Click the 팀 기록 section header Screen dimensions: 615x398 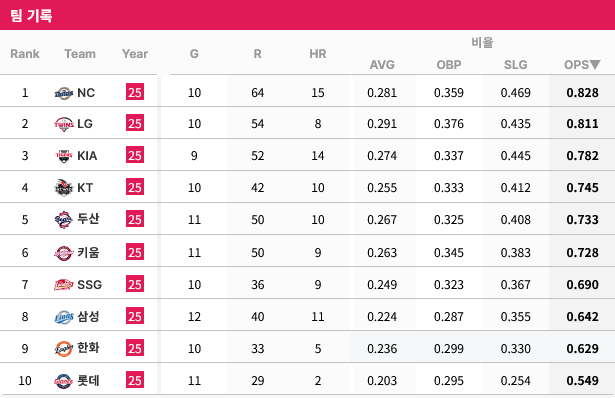point(31,16)
